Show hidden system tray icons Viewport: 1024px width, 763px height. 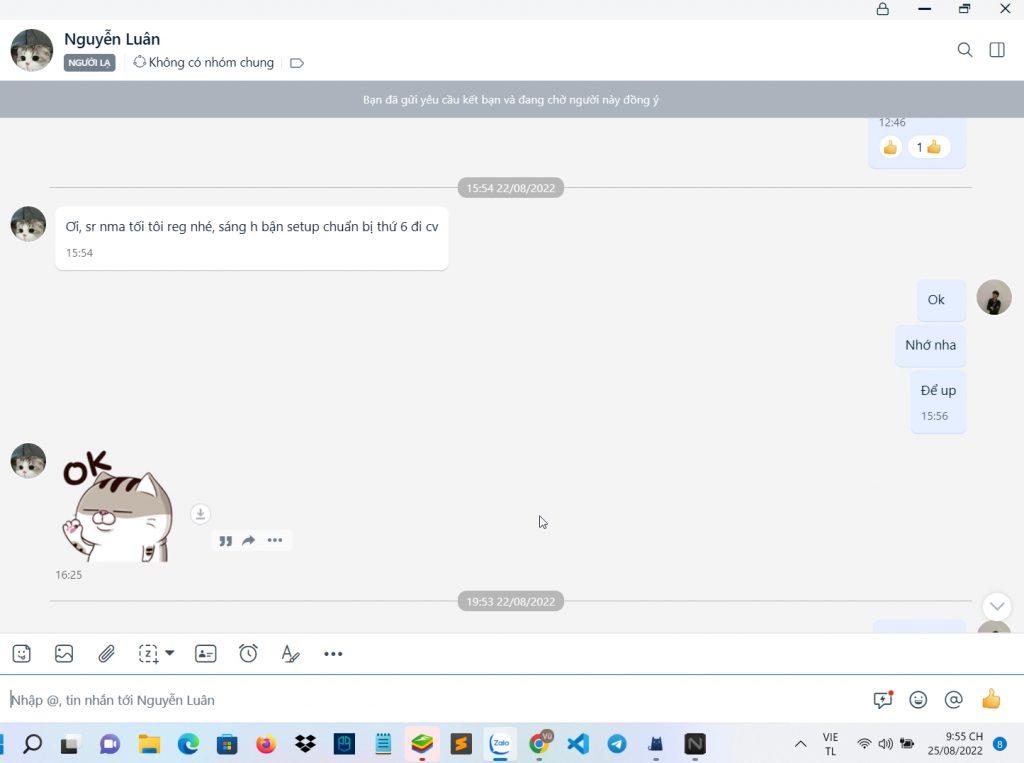(x=800, y=744)
